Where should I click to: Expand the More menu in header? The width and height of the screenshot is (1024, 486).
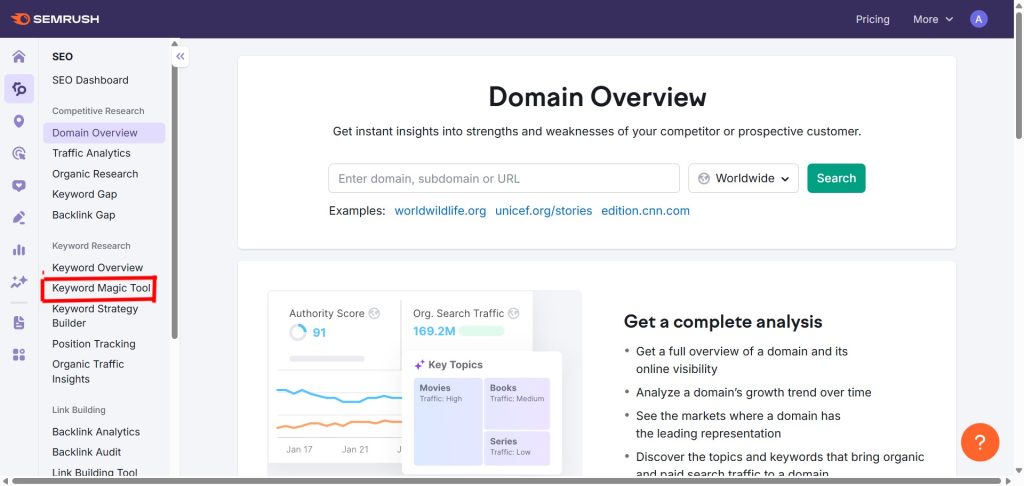click(932, 19)
